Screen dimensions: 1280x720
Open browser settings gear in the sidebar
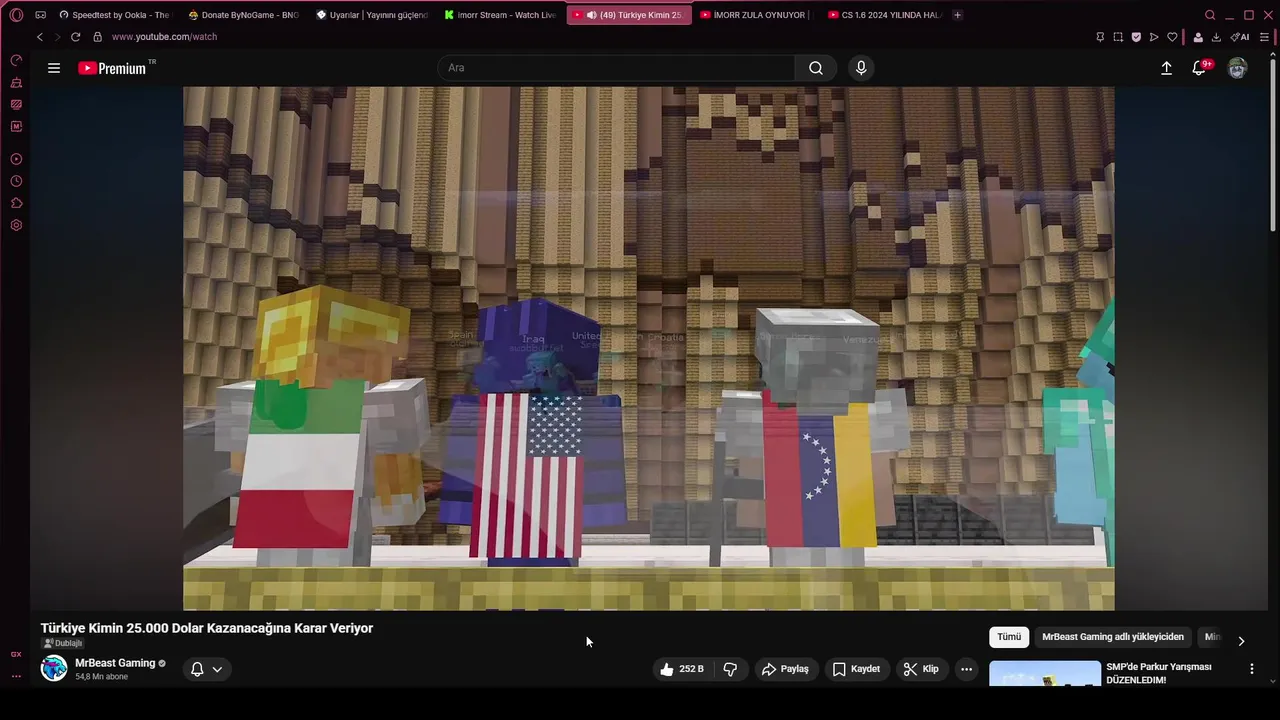pos(16,225)
